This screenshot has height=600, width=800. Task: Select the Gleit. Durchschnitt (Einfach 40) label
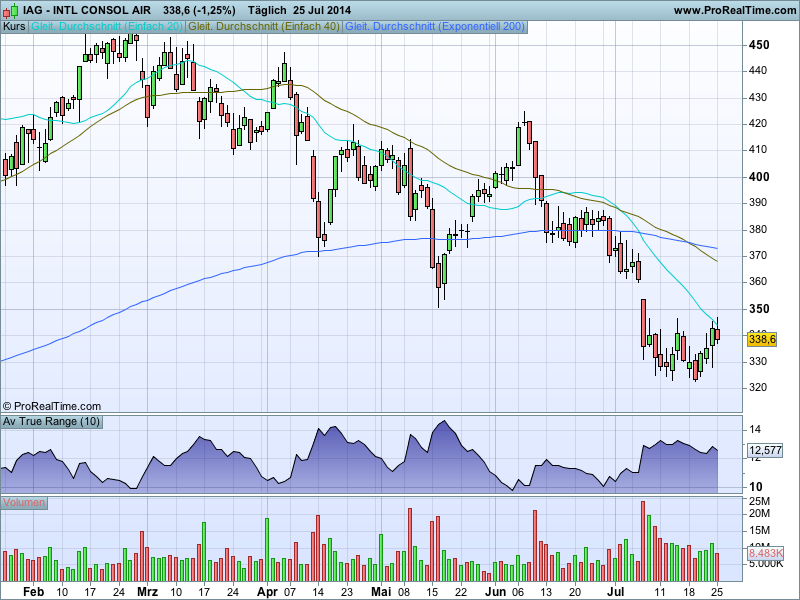[264, 26]
